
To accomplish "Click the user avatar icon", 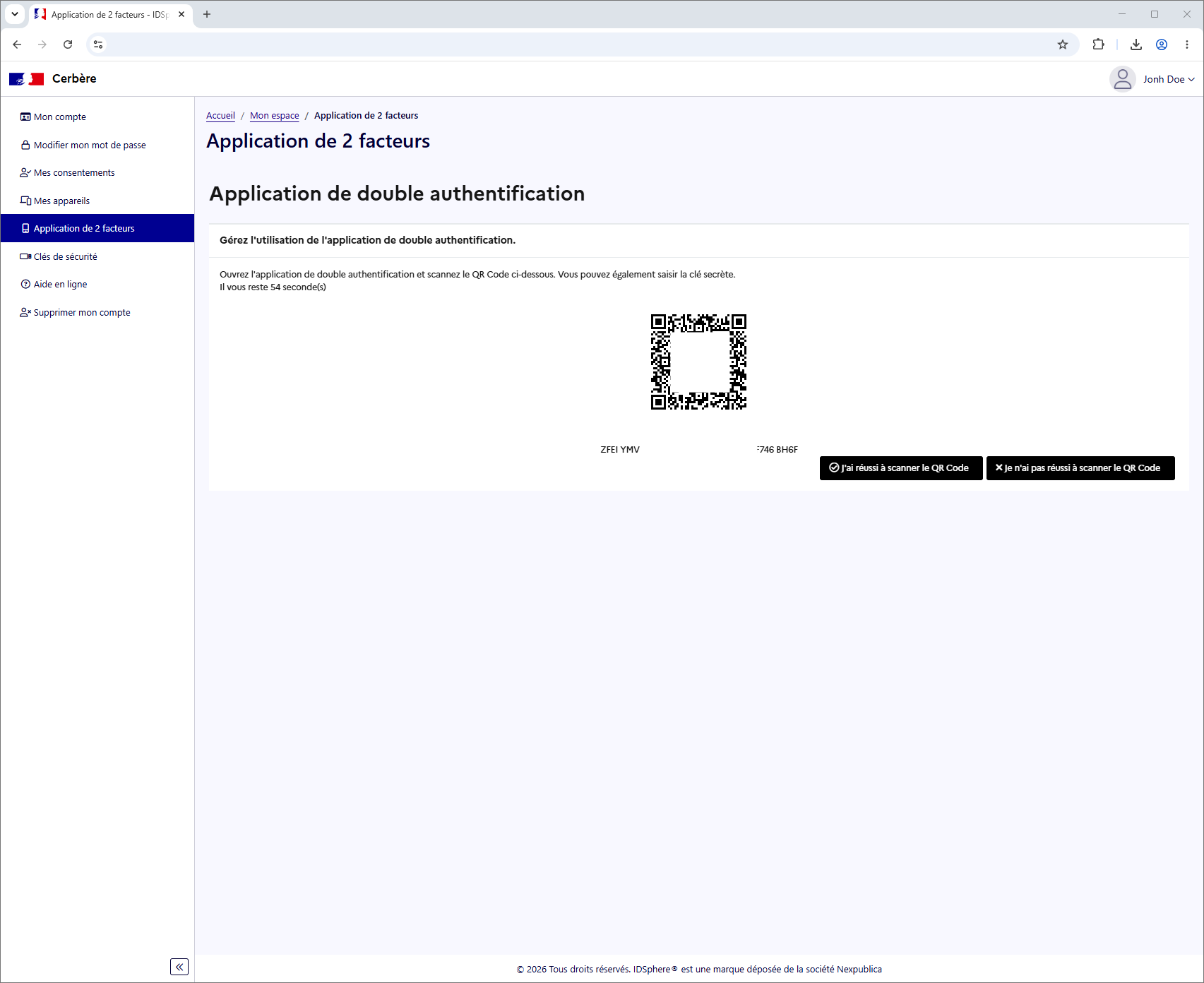I will coord(1122,79).
